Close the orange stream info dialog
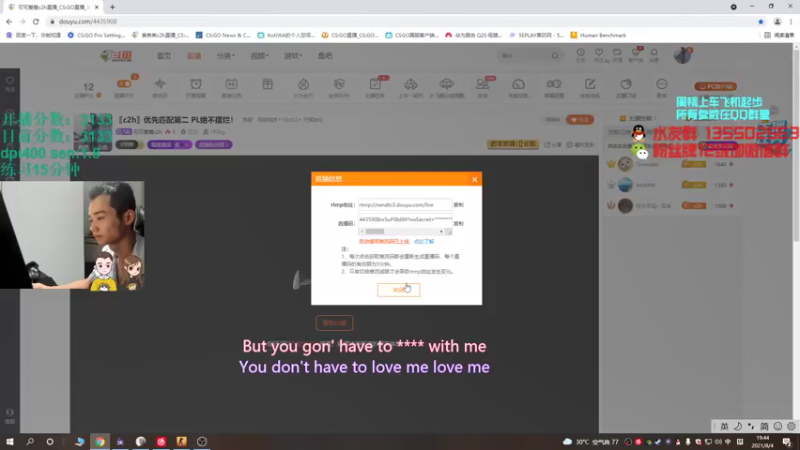The image size is (800, 450). coord(474,179)
